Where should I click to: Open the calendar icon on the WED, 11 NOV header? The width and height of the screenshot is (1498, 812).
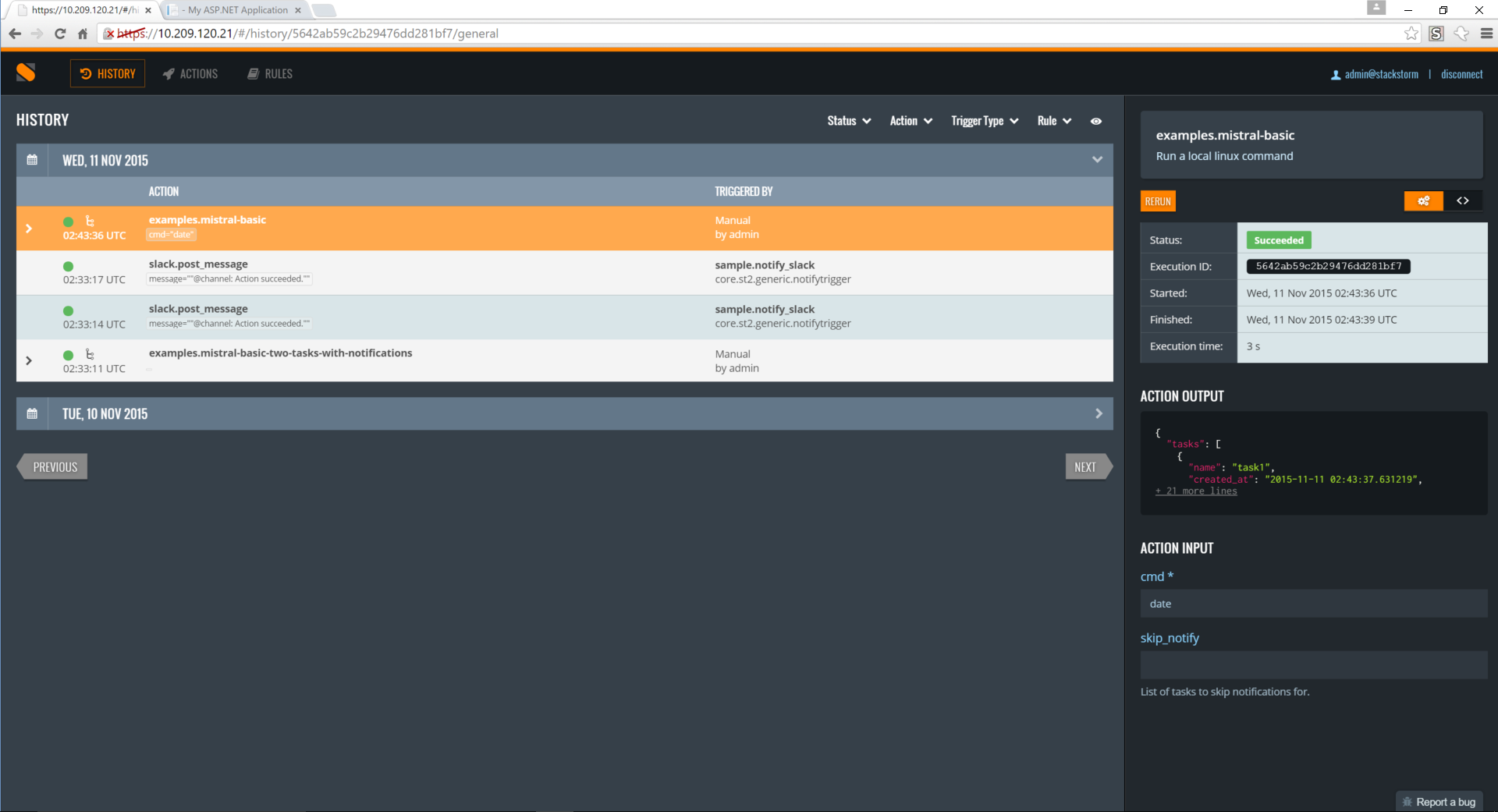(32, 160)
